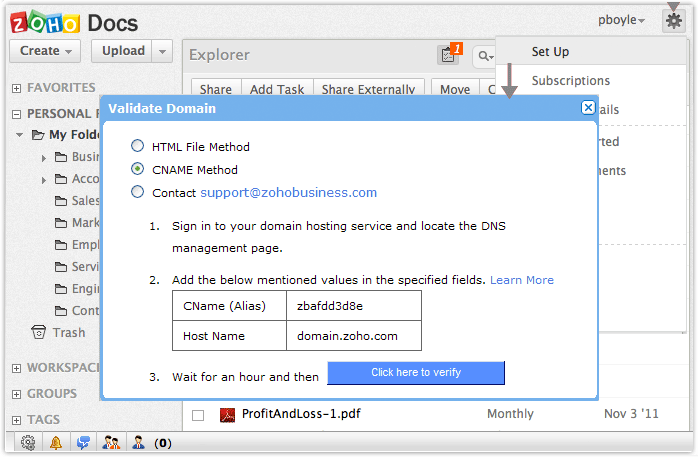Expand the Acco folder arrow
Image resolution: width=698 pixels, height=457 pixels.
click(44, 180)
